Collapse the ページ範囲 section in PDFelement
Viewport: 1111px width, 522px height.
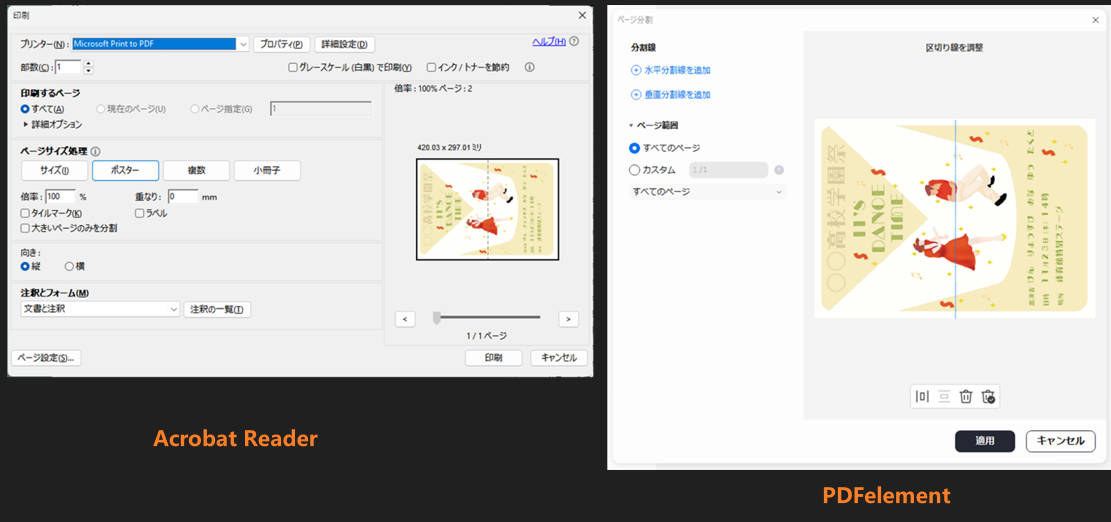point(631,125)
